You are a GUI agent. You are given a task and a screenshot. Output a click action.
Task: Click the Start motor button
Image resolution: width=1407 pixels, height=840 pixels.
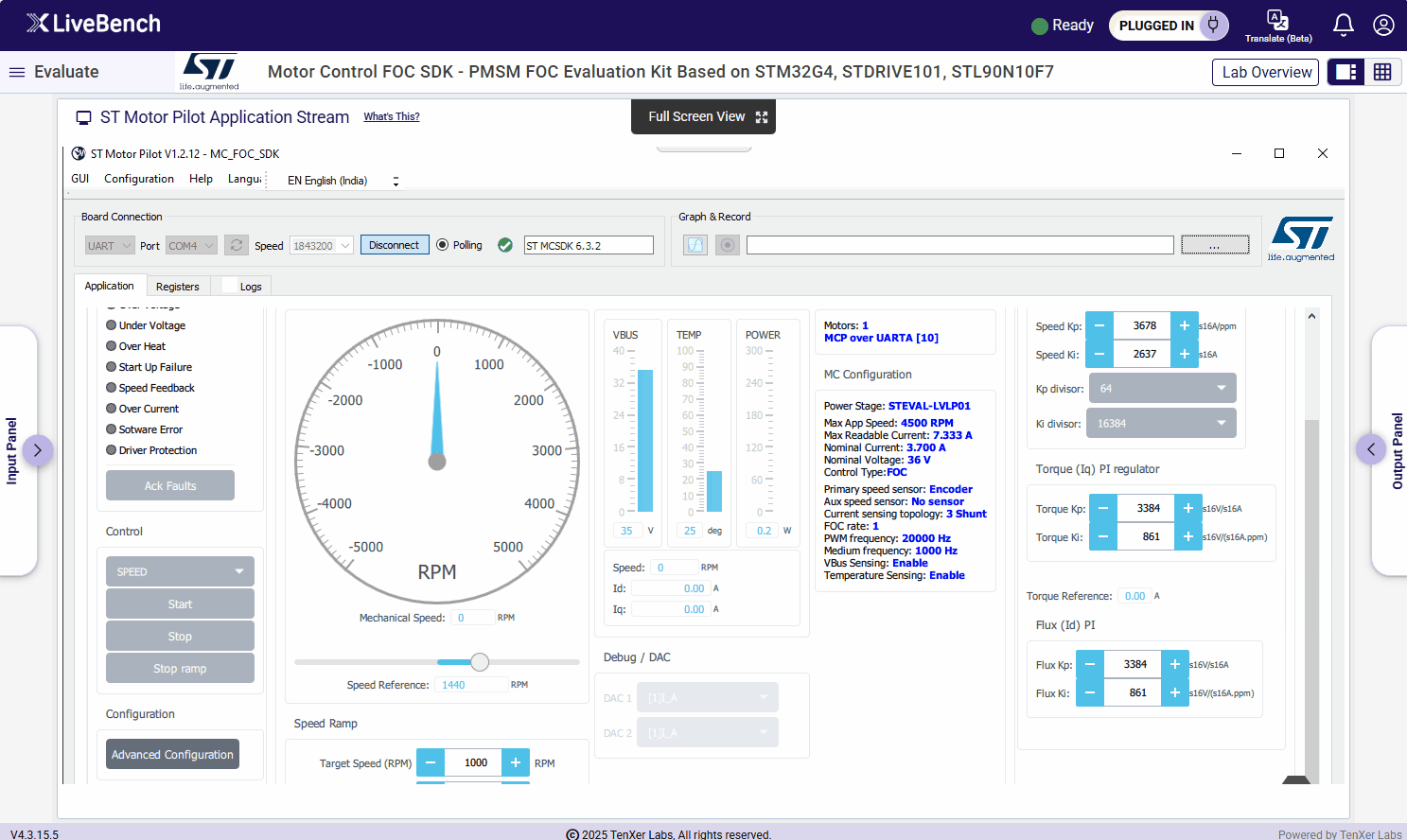point(180,604)
